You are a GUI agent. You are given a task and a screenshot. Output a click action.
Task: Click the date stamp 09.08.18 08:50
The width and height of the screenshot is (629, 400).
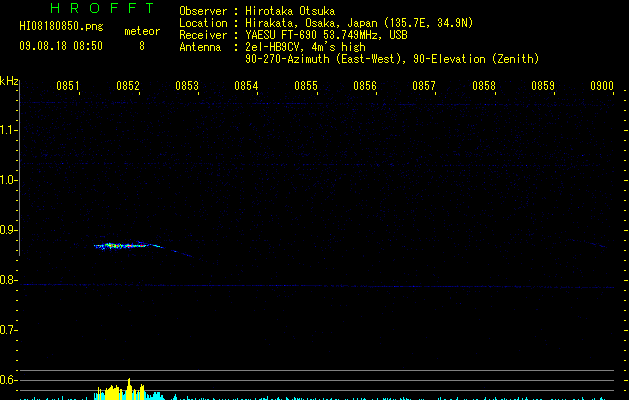click(61, 46)
